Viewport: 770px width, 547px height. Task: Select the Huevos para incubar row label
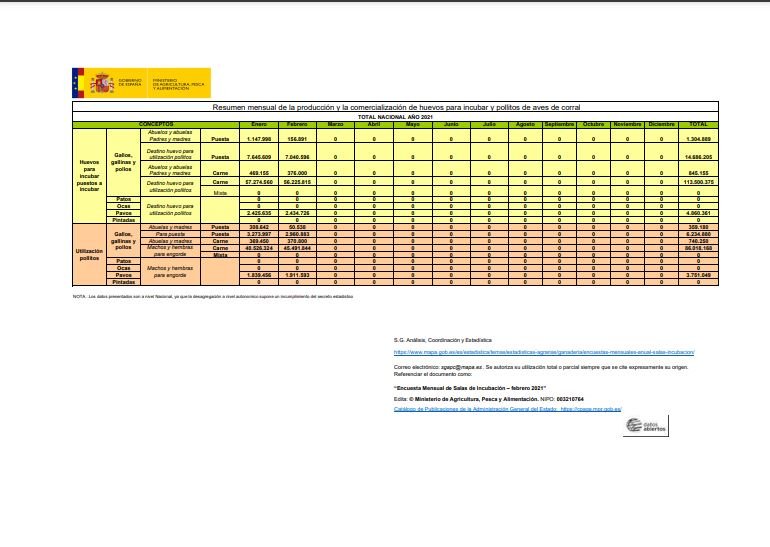pyautogui.click(x=90, y=171)
